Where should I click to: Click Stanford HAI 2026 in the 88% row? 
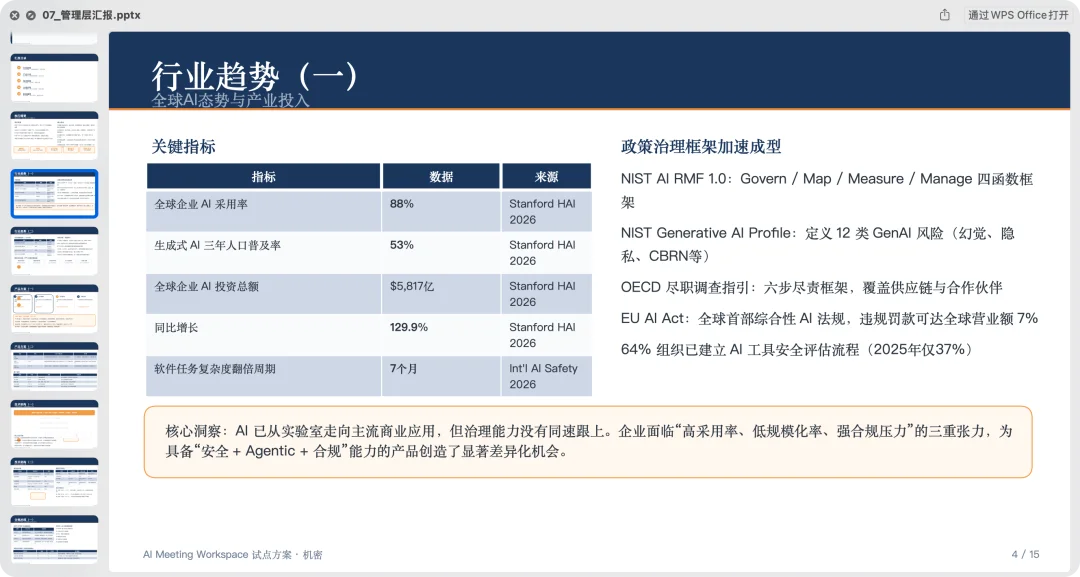pyautogui.click(x=546, y=211)
